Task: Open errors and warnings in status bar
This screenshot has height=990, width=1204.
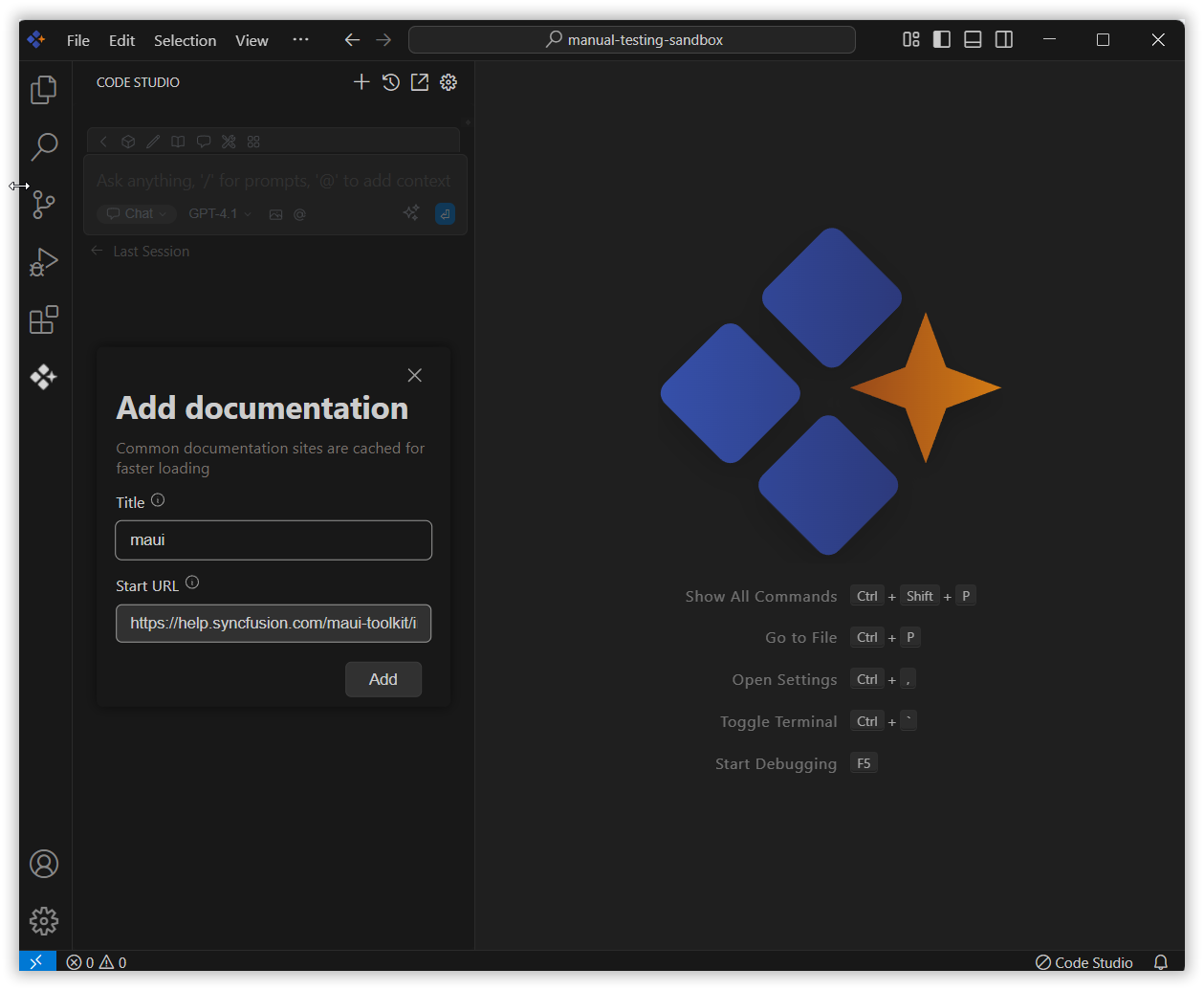Action: pos(97,962)
